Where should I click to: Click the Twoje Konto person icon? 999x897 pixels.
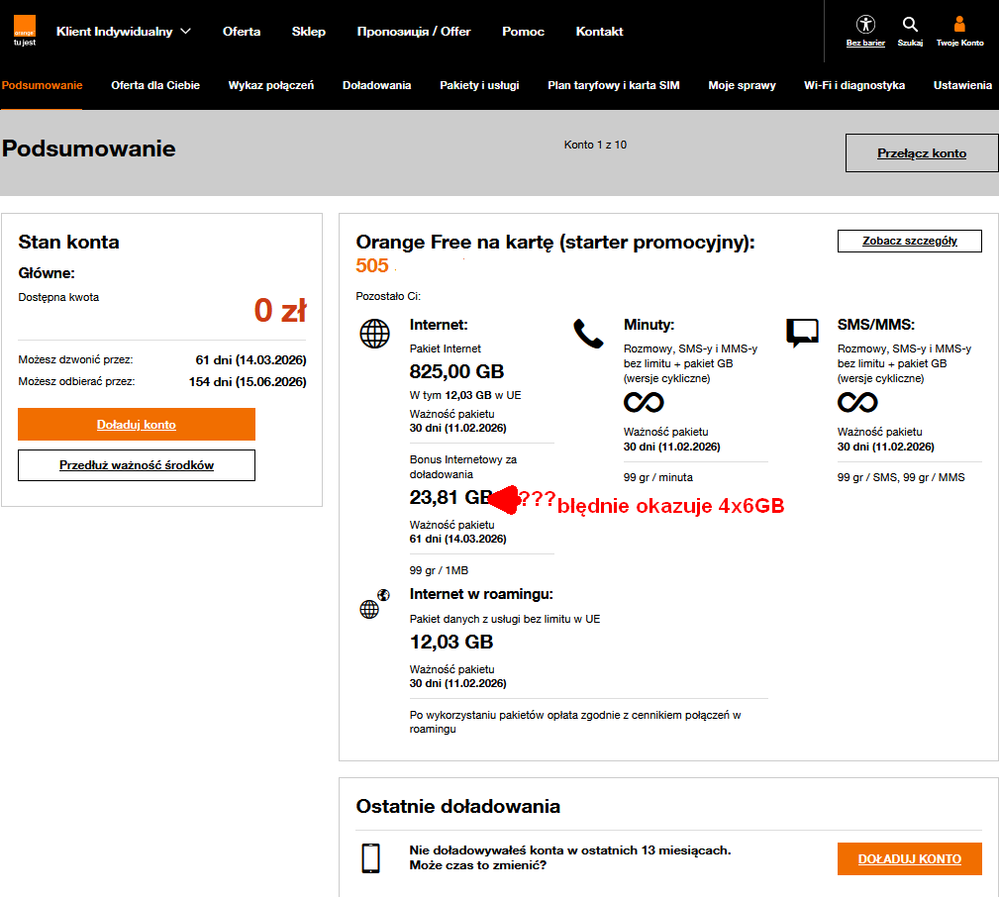pos(959,25)
